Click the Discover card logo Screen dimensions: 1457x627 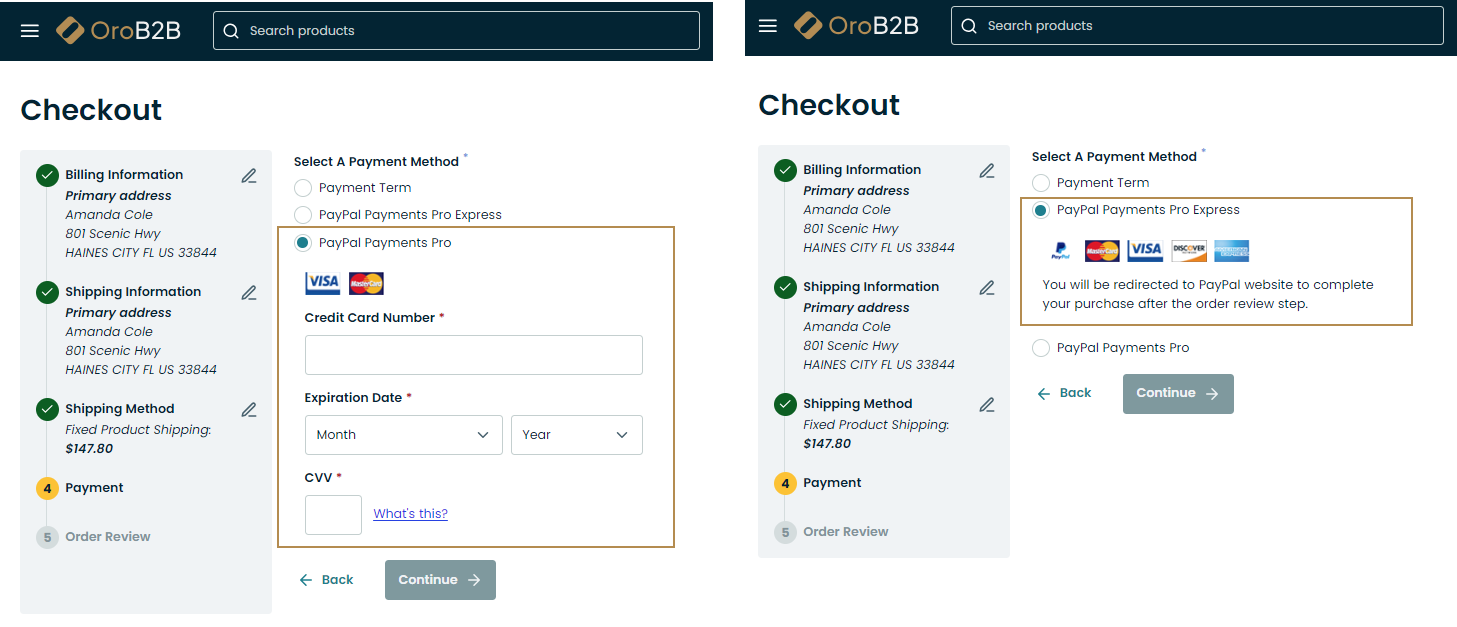click(1189, 251)
